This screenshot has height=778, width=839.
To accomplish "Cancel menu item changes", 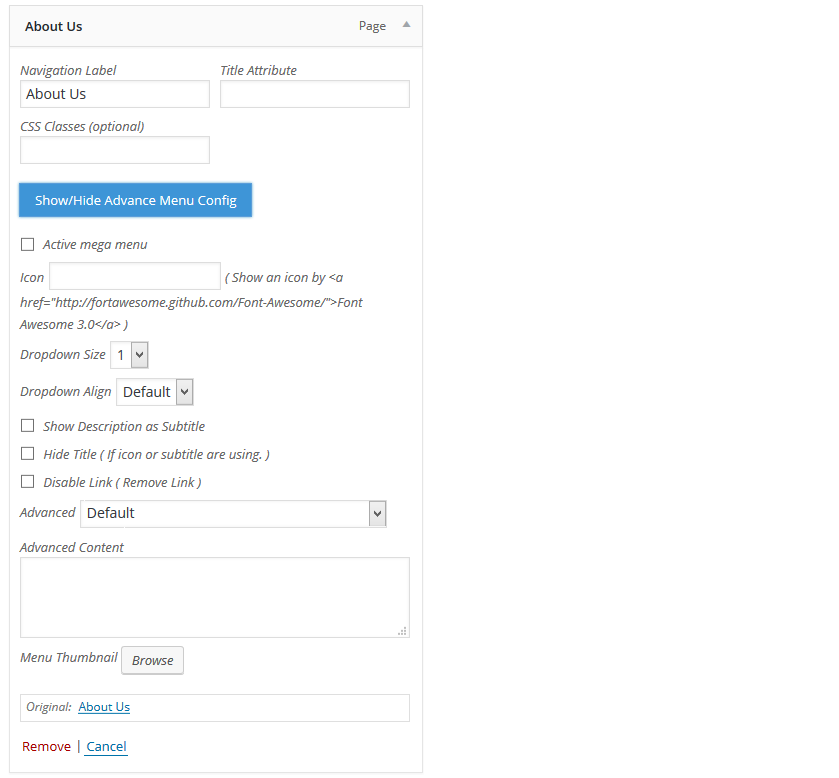I will point(106,746).
